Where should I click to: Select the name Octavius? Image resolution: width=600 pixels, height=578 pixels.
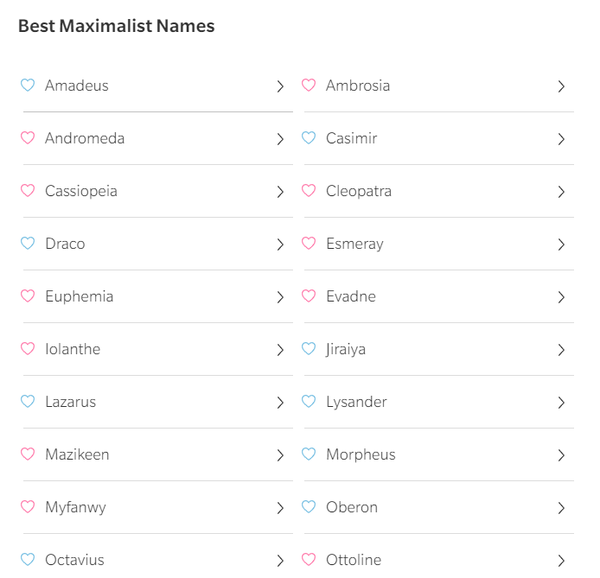74,560
